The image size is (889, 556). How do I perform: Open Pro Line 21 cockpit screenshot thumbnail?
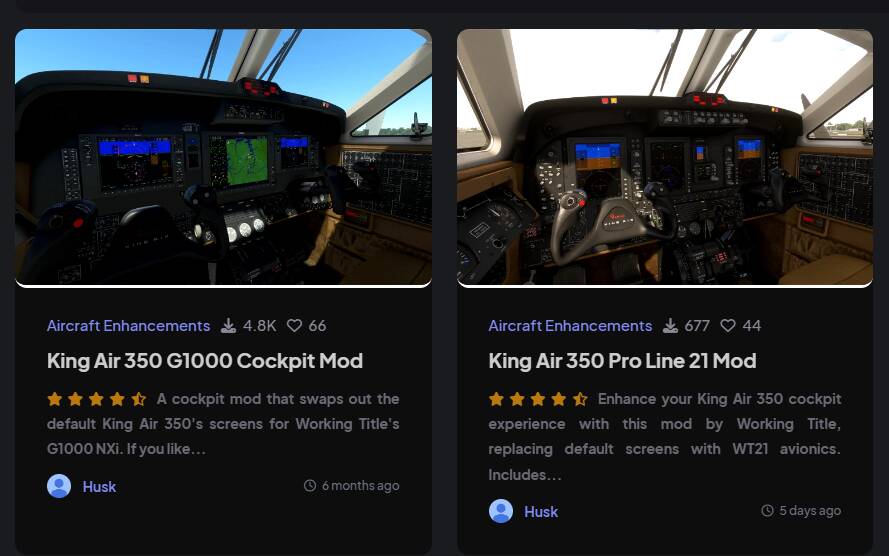coord(665,157)
